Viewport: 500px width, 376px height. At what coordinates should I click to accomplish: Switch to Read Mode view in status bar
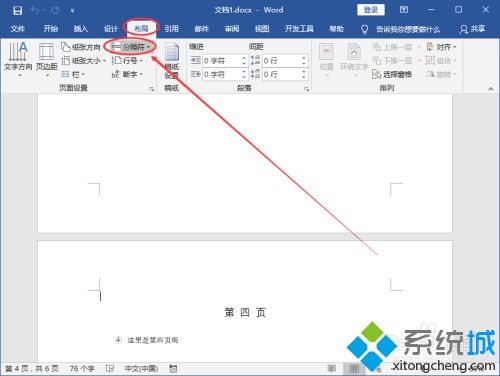tap(332, 368)
